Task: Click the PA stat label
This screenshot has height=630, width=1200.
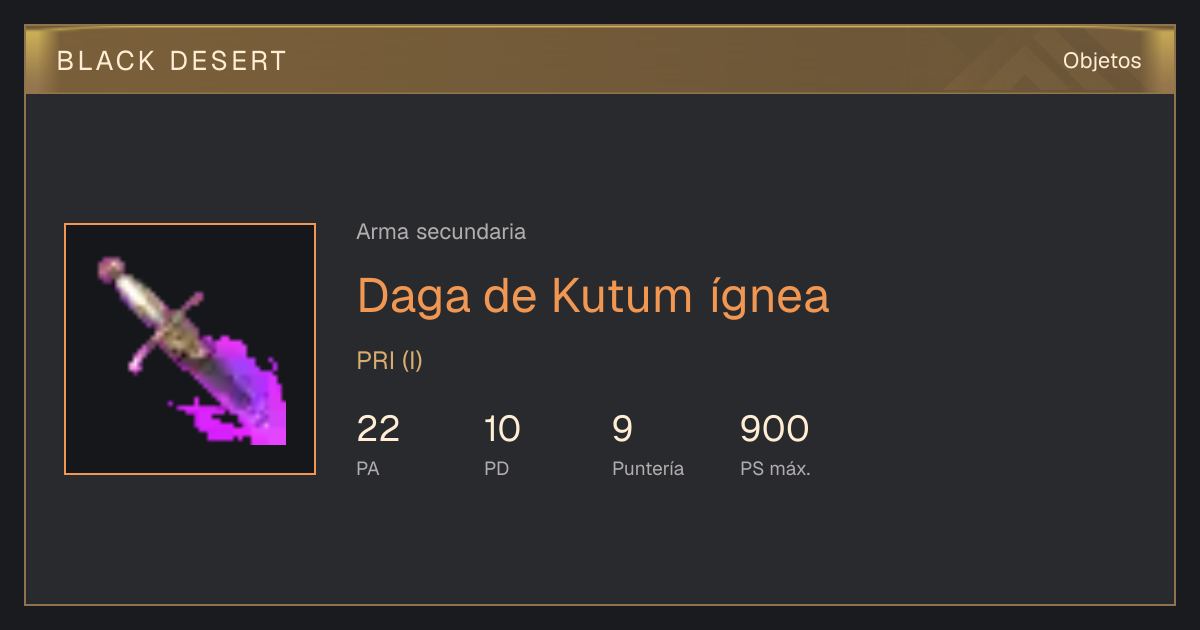Action: pyautogui.click(x=368, y=468)
